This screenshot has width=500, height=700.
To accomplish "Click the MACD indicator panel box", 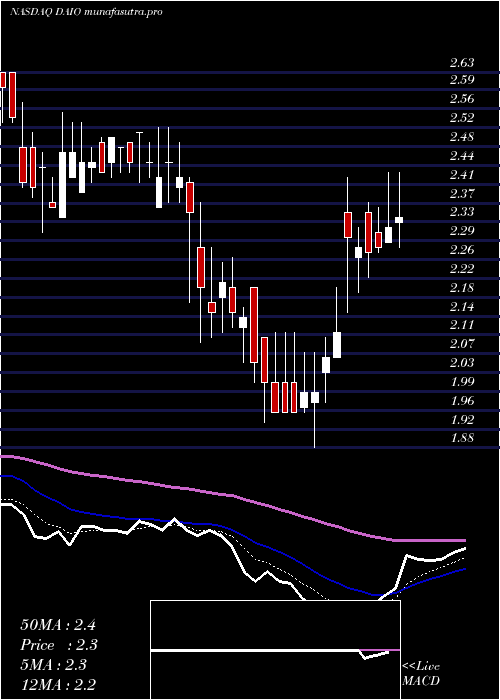I will click(275, 650).
